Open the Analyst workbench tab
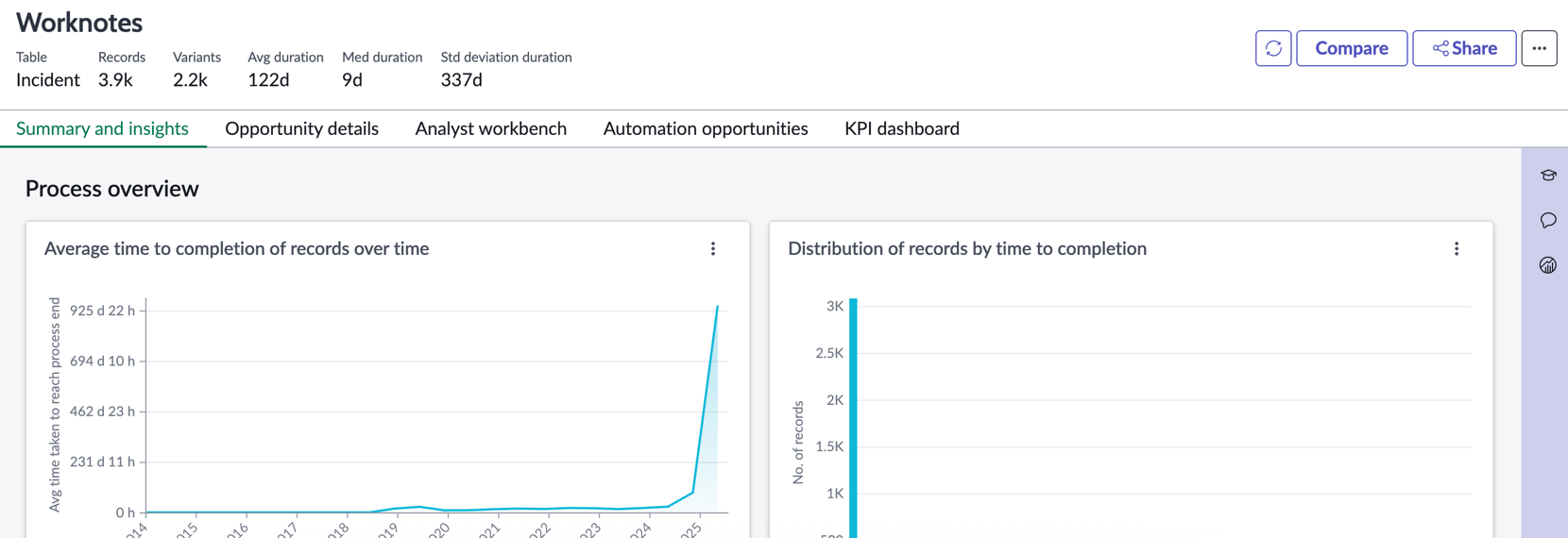Viewport: 1568px width, 538px height. tap(490, 128)
